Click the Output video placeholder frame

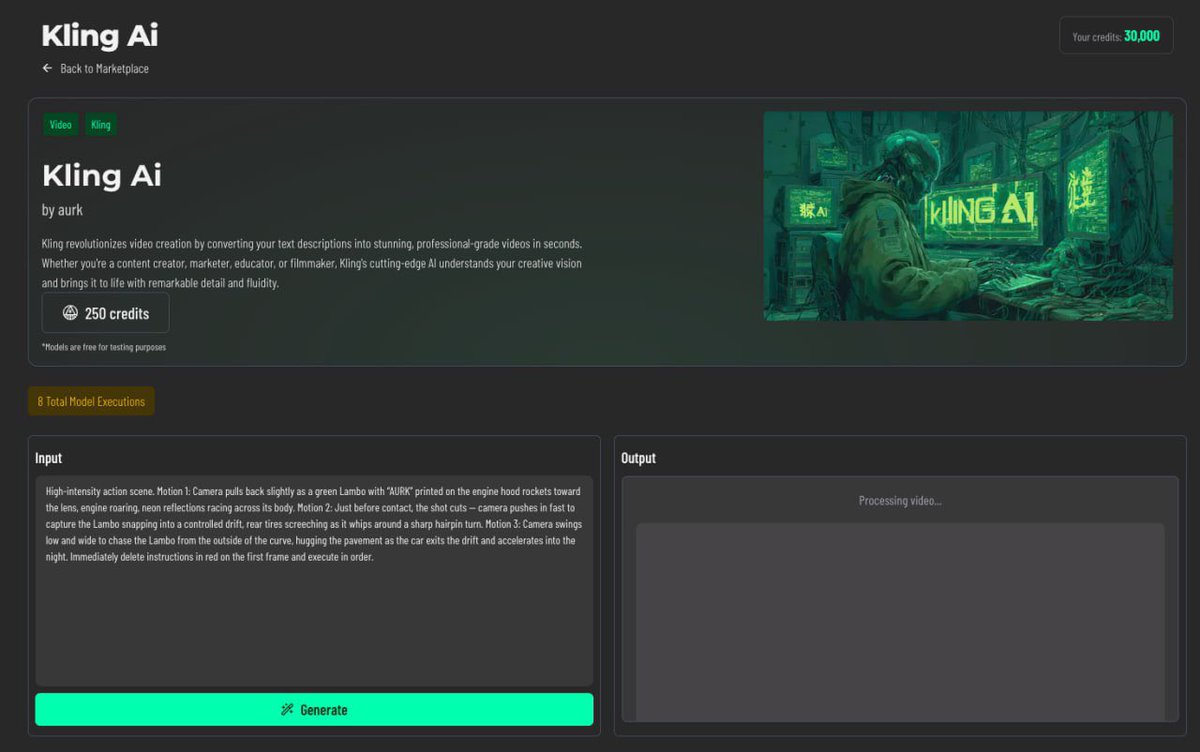(898, 621)
